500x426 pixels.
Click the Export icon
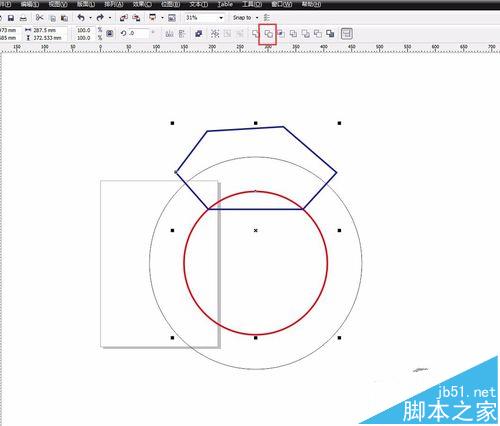click(x=136, y=18)
